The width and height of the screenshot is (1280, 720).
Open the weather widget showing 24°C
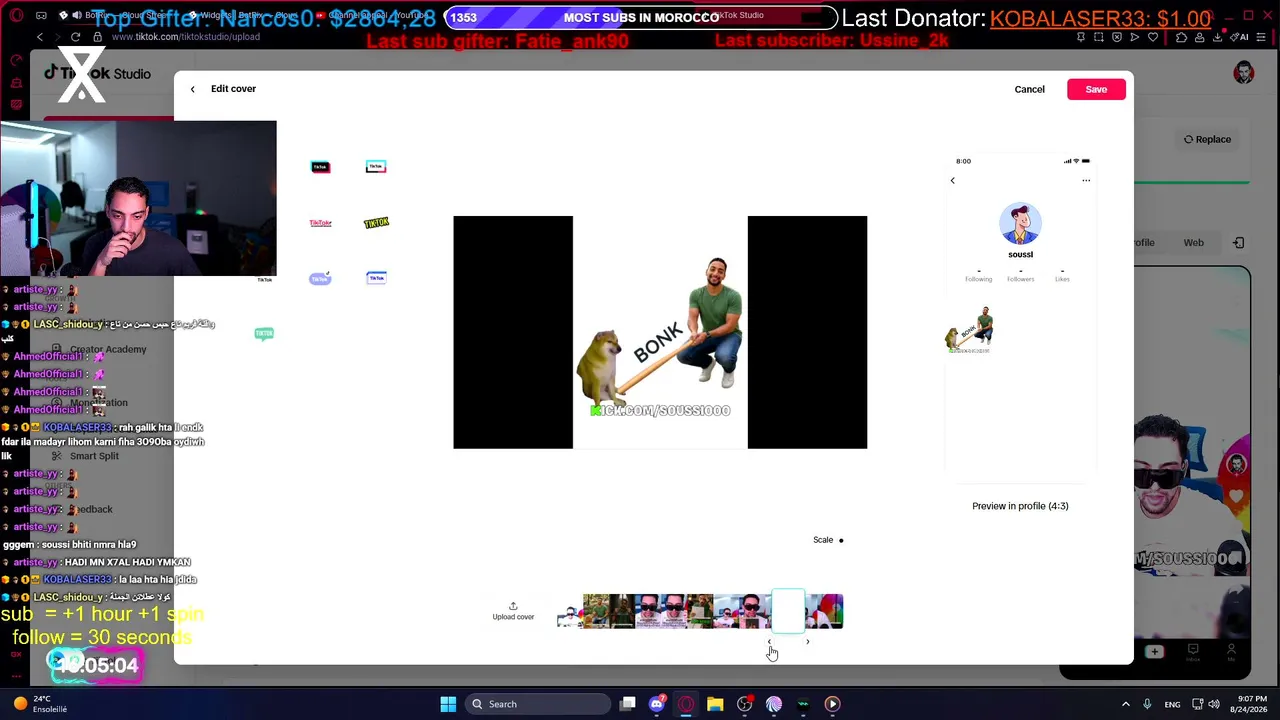pyautogui.click(x=40, y=704)
